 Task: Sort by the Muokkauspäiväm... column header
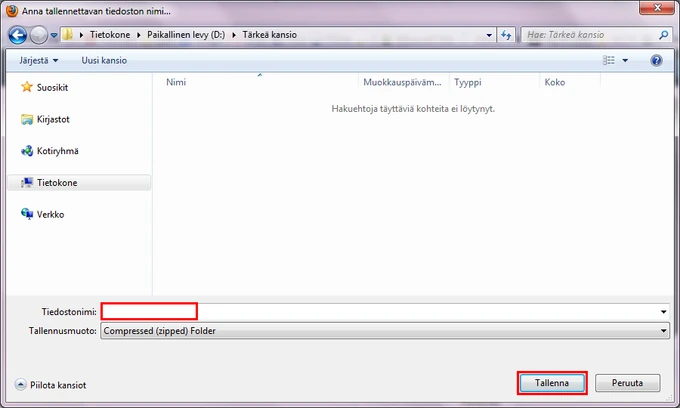coord(403,82)
